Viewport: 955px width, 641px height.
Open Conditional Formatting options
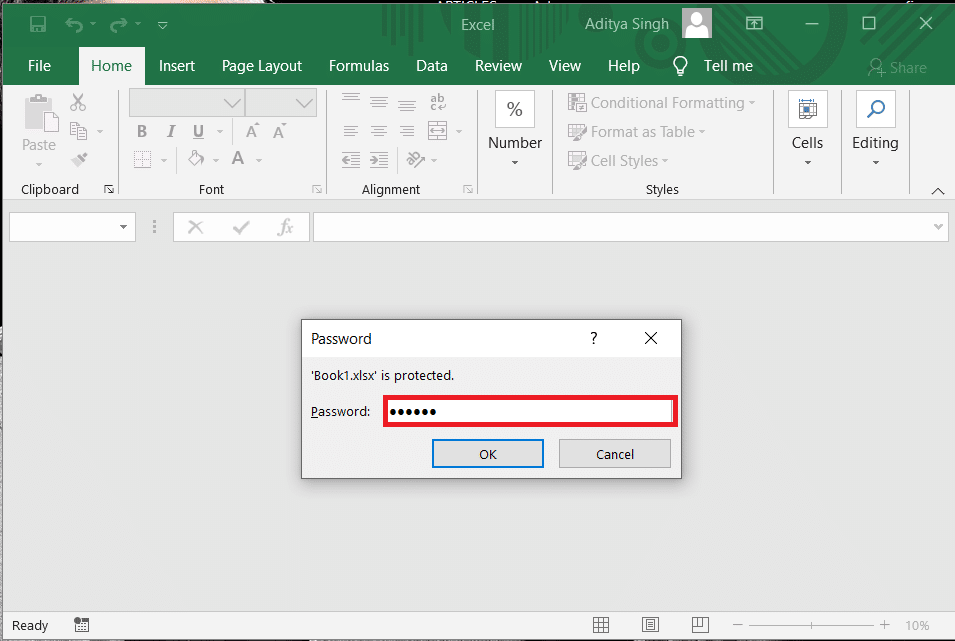point(662,102)
